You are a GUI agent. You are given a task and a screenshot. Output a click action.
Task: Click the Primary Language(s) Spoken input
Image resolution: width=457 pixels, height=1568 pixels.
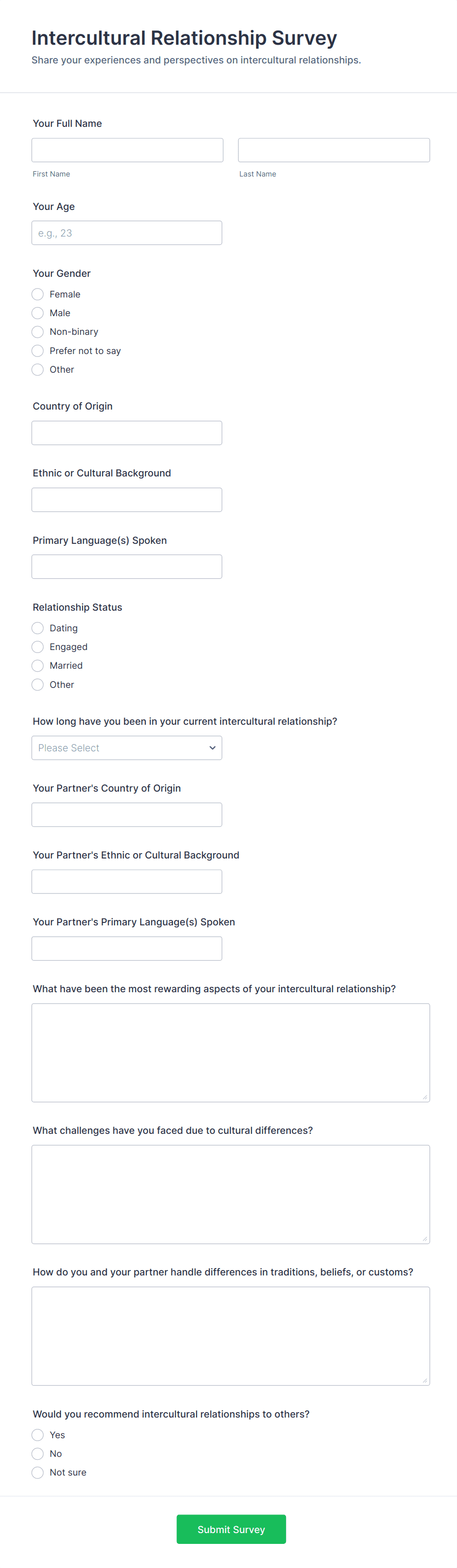127,567
